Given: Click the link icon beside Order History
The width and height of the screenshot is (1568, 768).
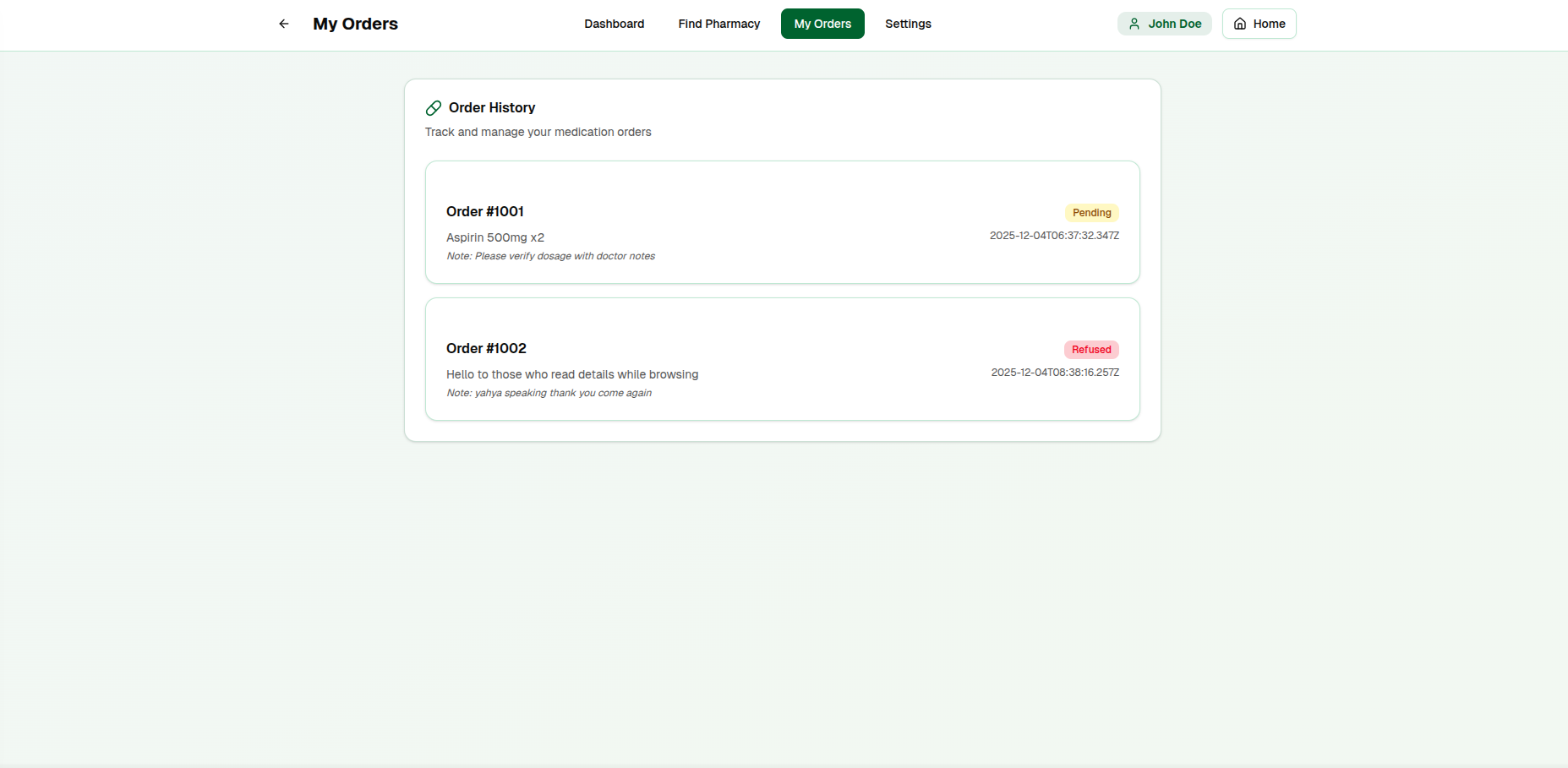Looking at the screenshot, I should (x=434, y=107).
